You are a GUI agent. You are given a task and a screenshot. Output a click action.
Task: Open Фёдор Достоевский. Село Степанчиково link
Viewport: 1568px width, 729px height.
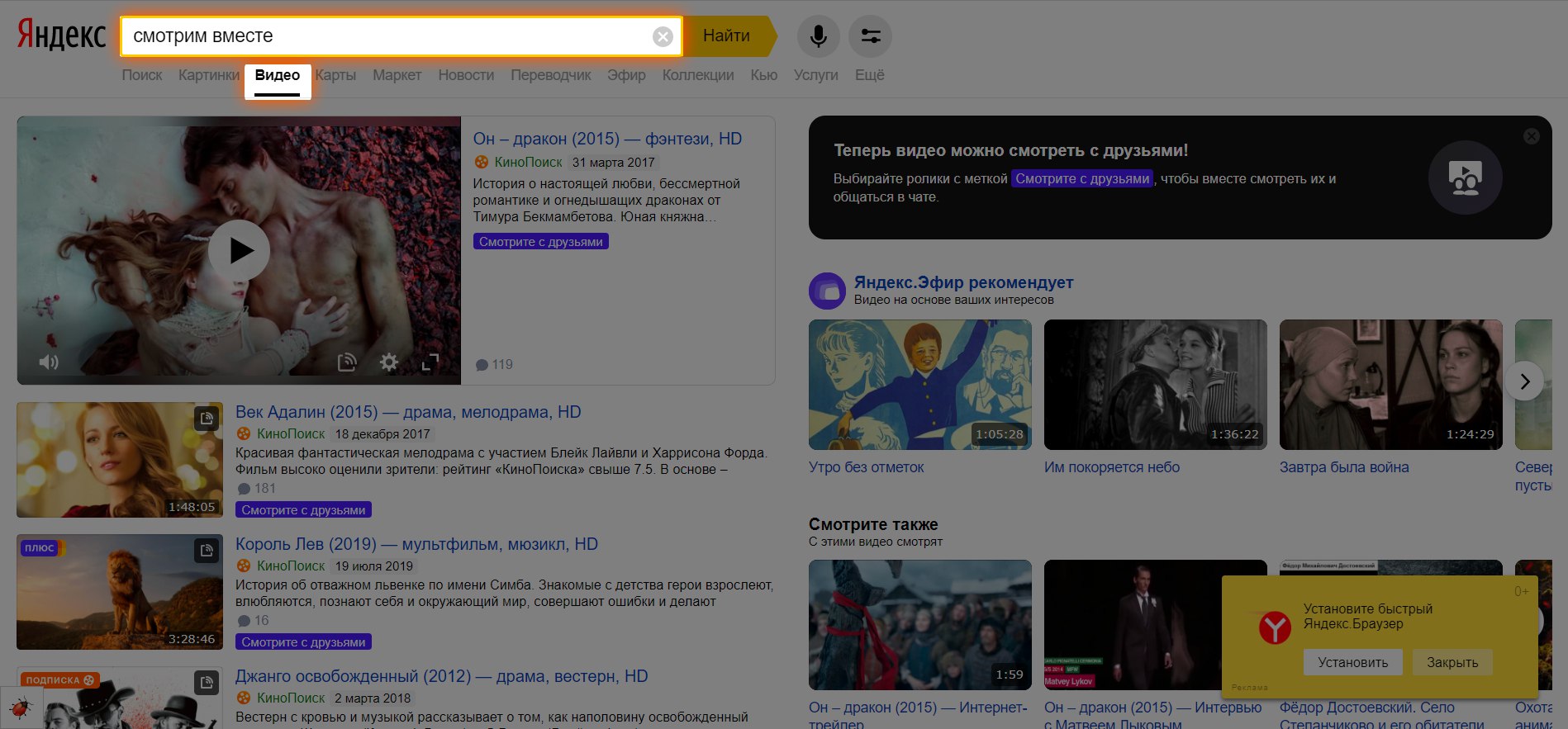1382,715
